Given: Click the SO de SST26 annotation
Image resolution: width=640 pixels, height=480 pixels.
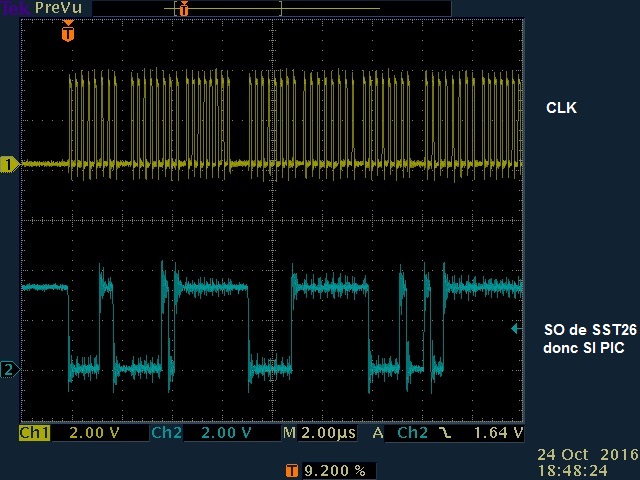Looking at the screenshot, I should click(x=590, y=329).
